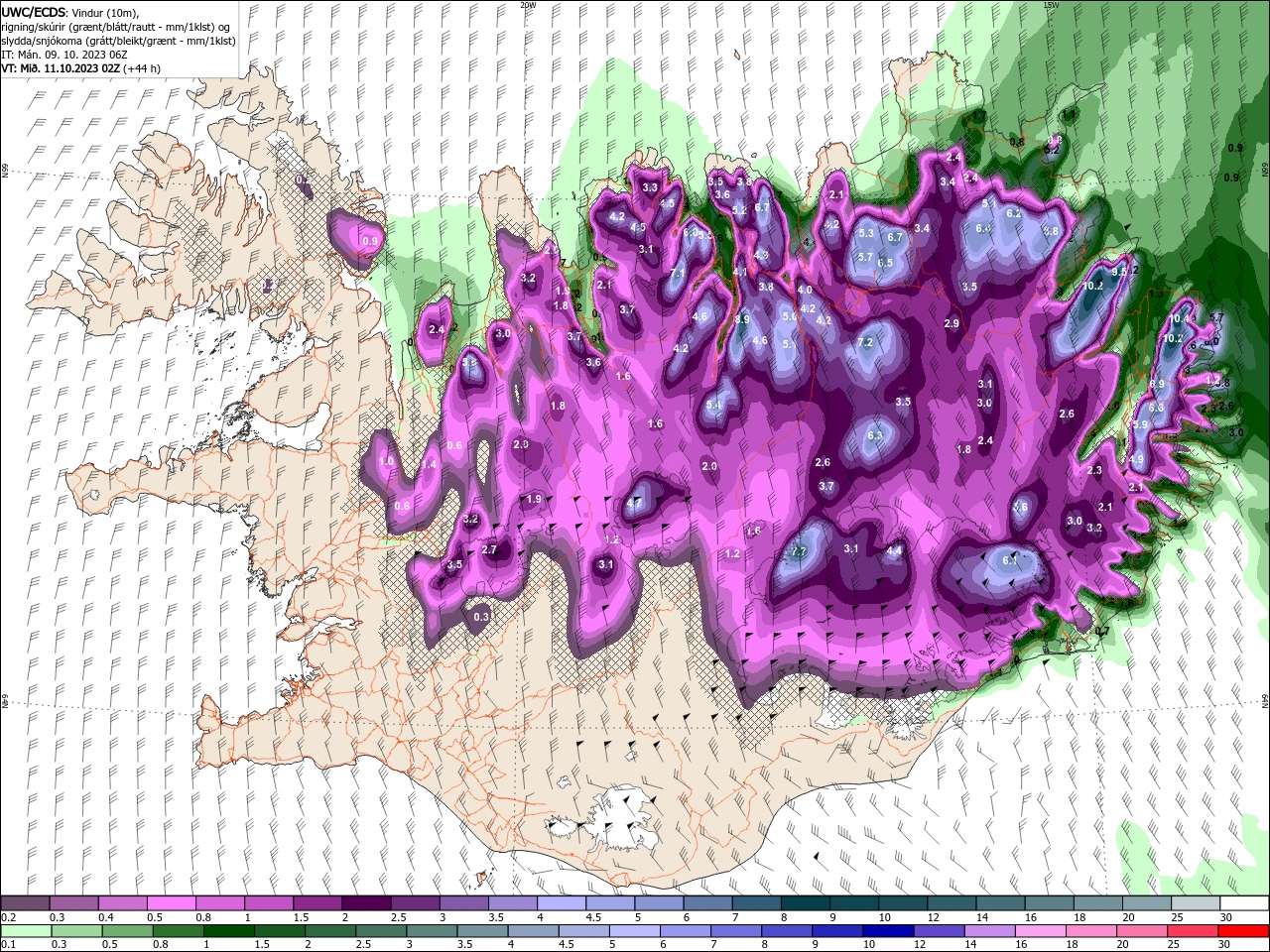Click the 0.2 label on the snow scale
1270x952 pixels.
[8, 917]
